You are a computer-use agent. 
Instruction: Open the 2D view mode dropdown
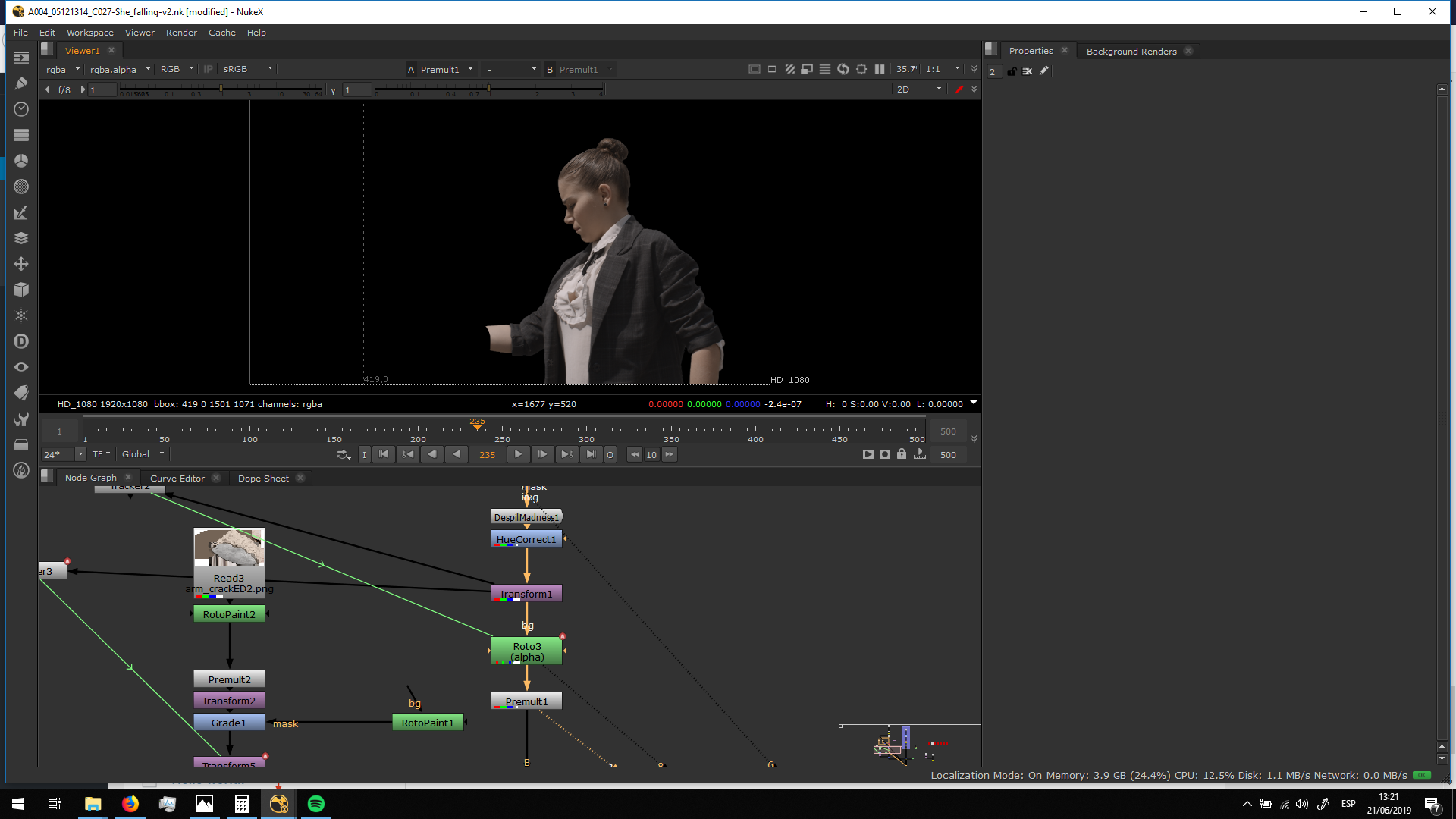[918, 89]
